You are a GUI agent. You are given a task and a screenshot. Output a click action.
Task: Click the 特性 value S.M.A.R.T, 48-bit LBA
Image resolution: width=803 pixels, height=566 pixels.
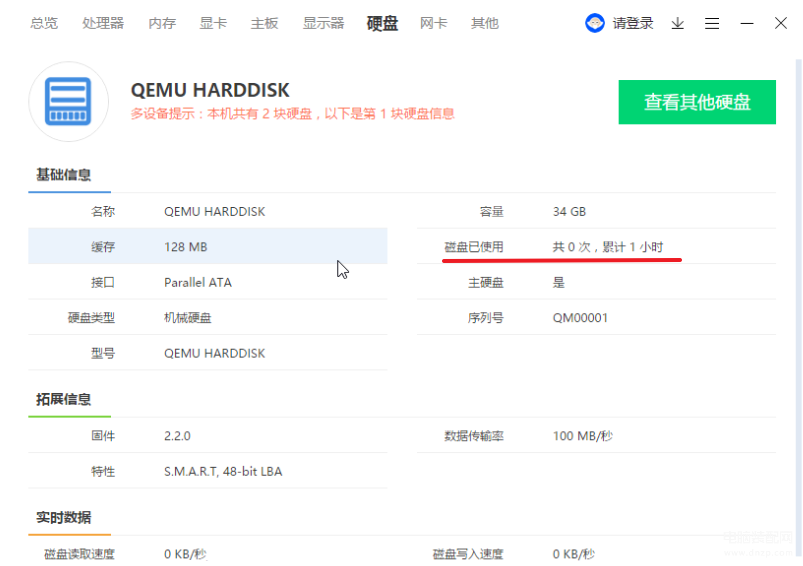tap(223, 471)
